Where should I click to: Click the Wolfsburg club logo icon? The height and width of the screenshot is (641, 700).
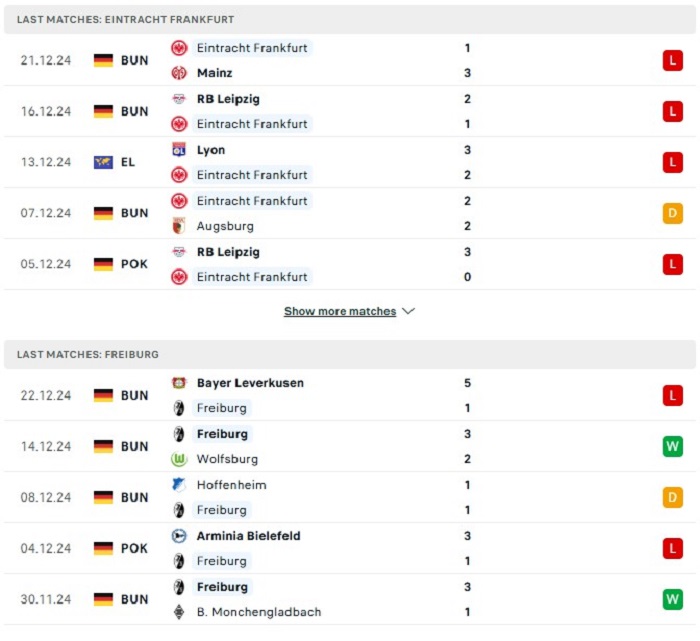point(179,459)
